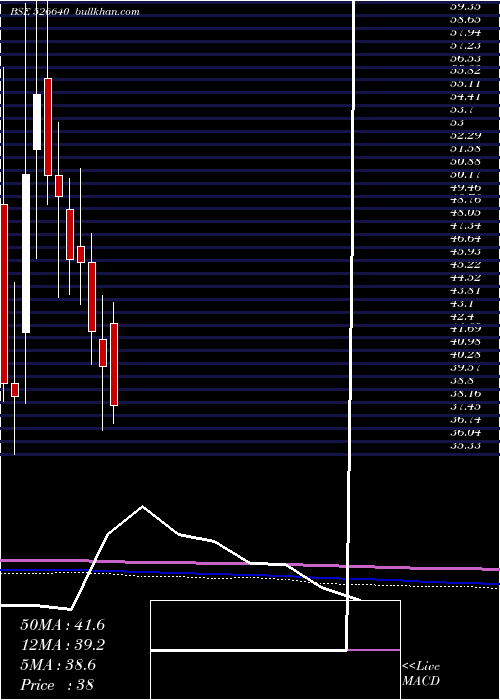
Task: Select the 12MA : 39.2 readout
Action: point(62,645)
